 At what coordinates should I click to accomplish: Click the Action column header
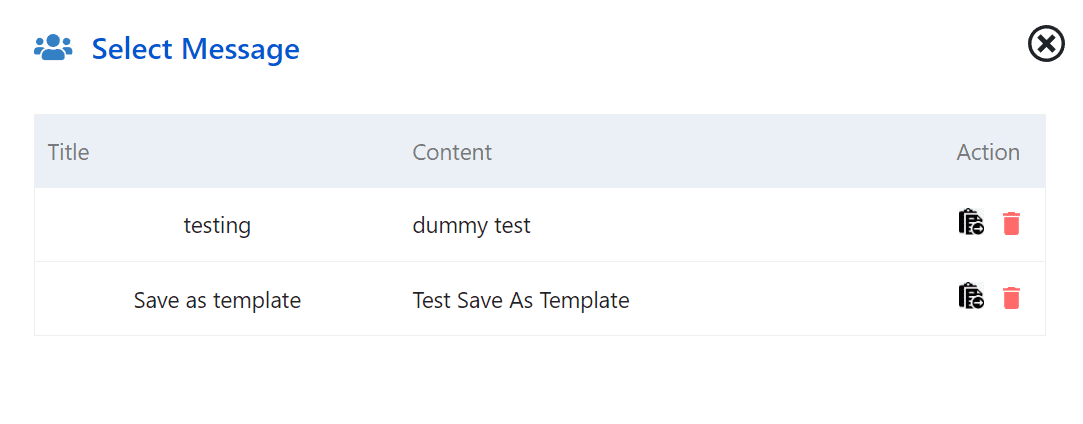click(988, 152)
